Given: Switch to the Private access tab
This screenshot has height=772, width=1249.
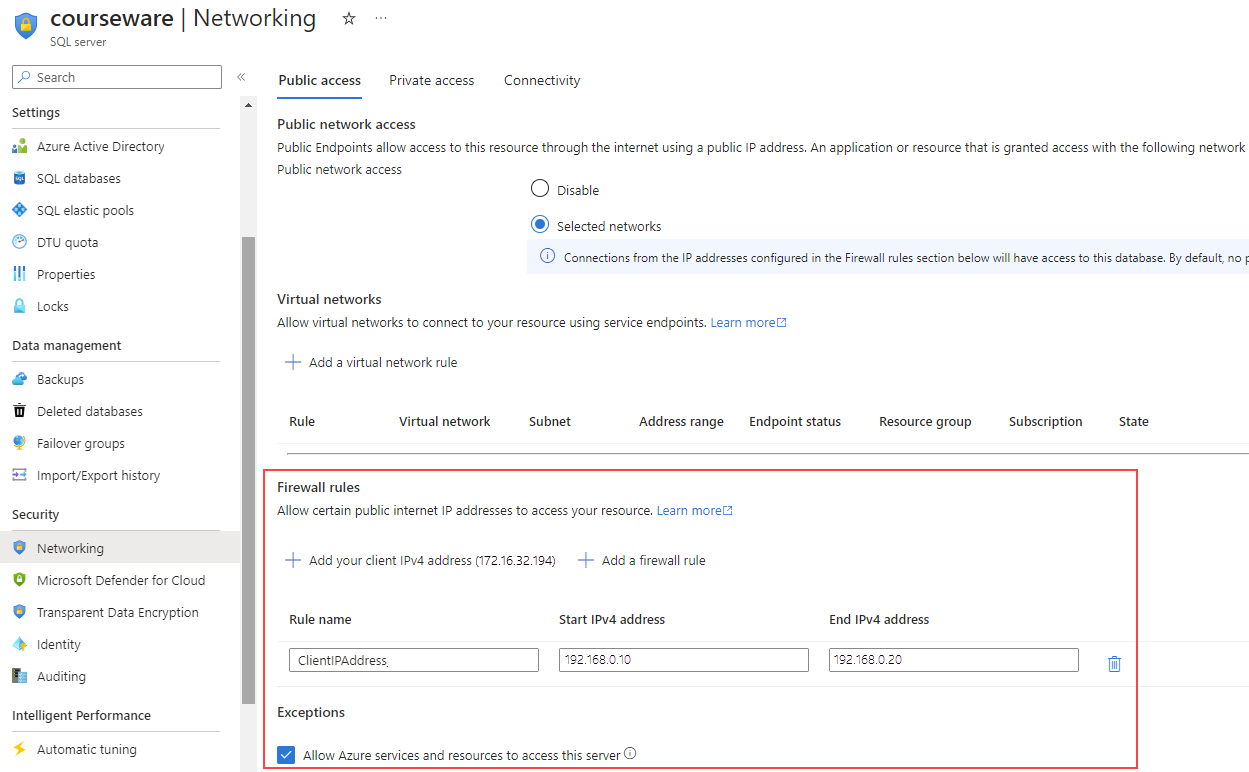Looking at the screenshot, I should tap(431, 80).
